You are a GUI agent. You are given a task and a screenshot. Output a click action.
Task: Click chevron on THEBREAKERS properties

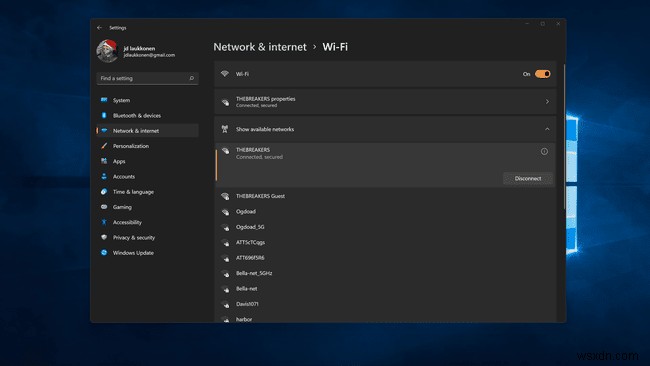pos(547,102)
